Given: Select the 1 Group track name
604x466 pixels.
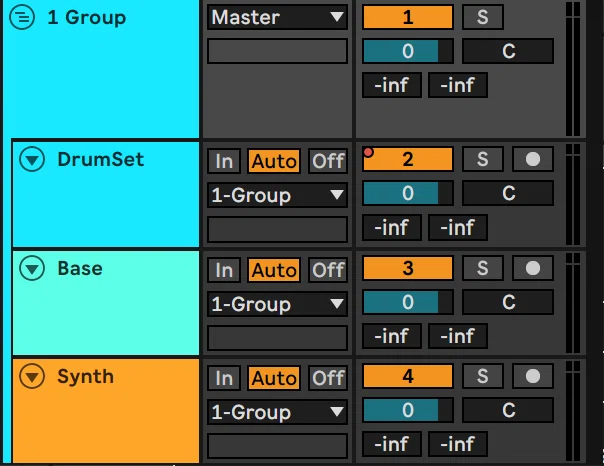Looking at the screenshot, I should 87,17.
